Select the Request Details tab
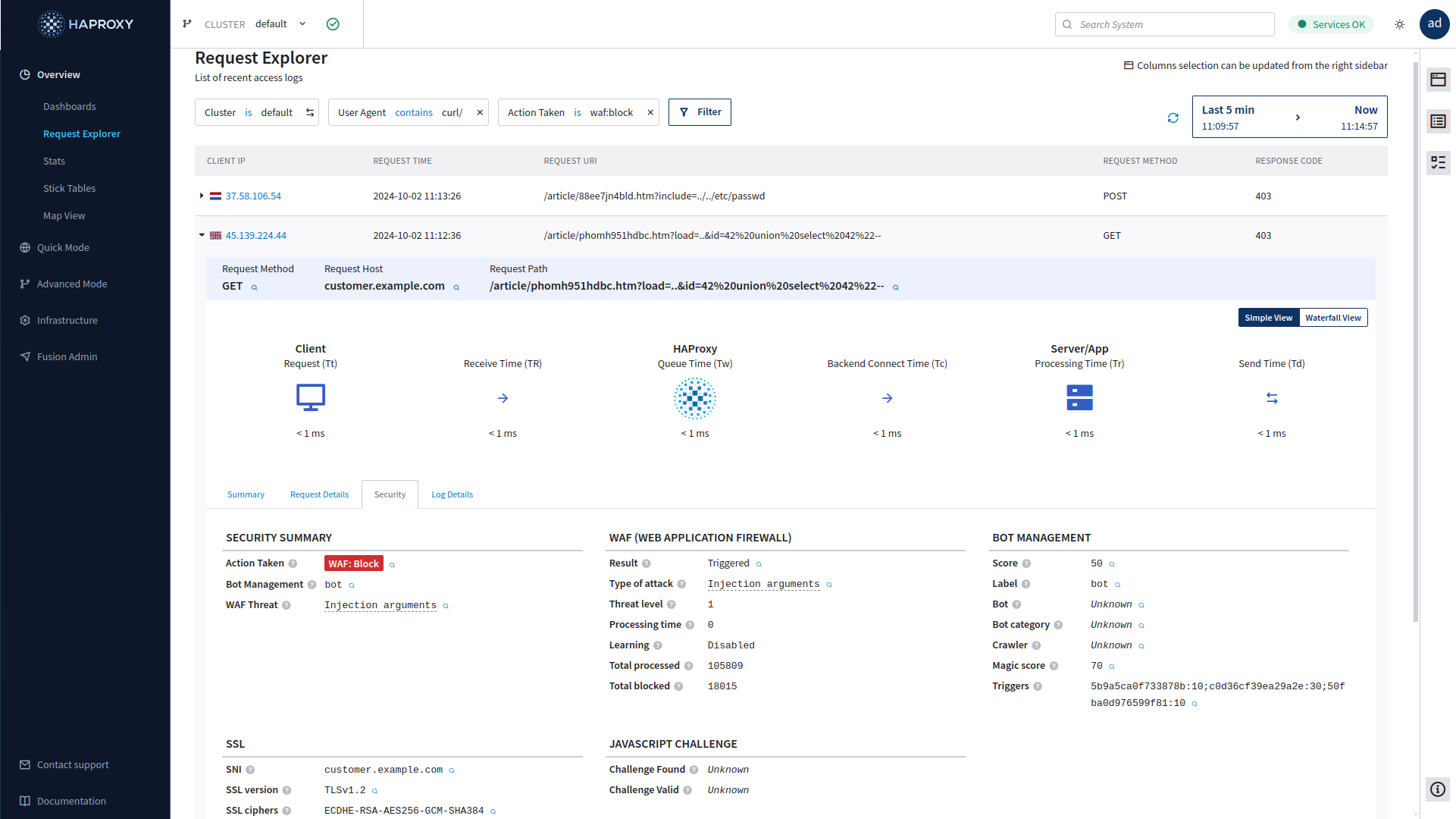This screenshot has height=819, width=1456. [319, 494]
